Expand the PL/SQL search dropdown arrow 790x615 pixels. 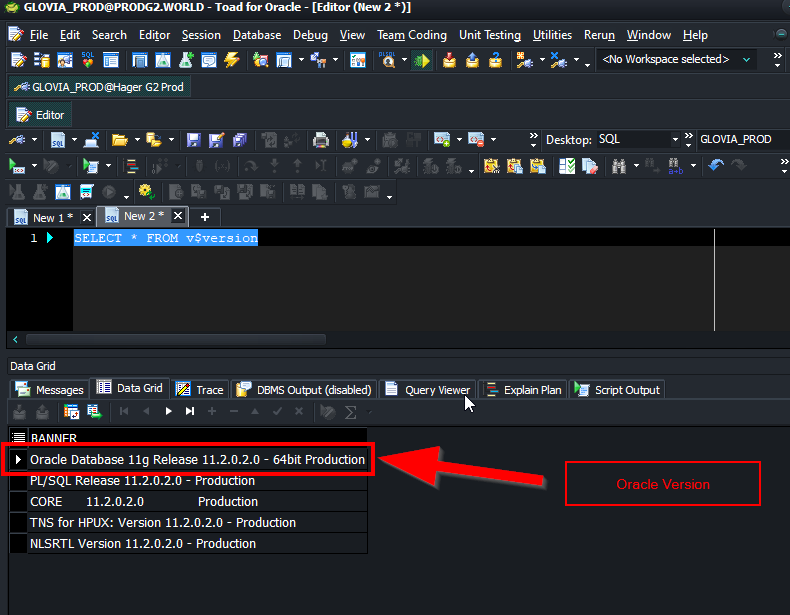click(404, 60)
